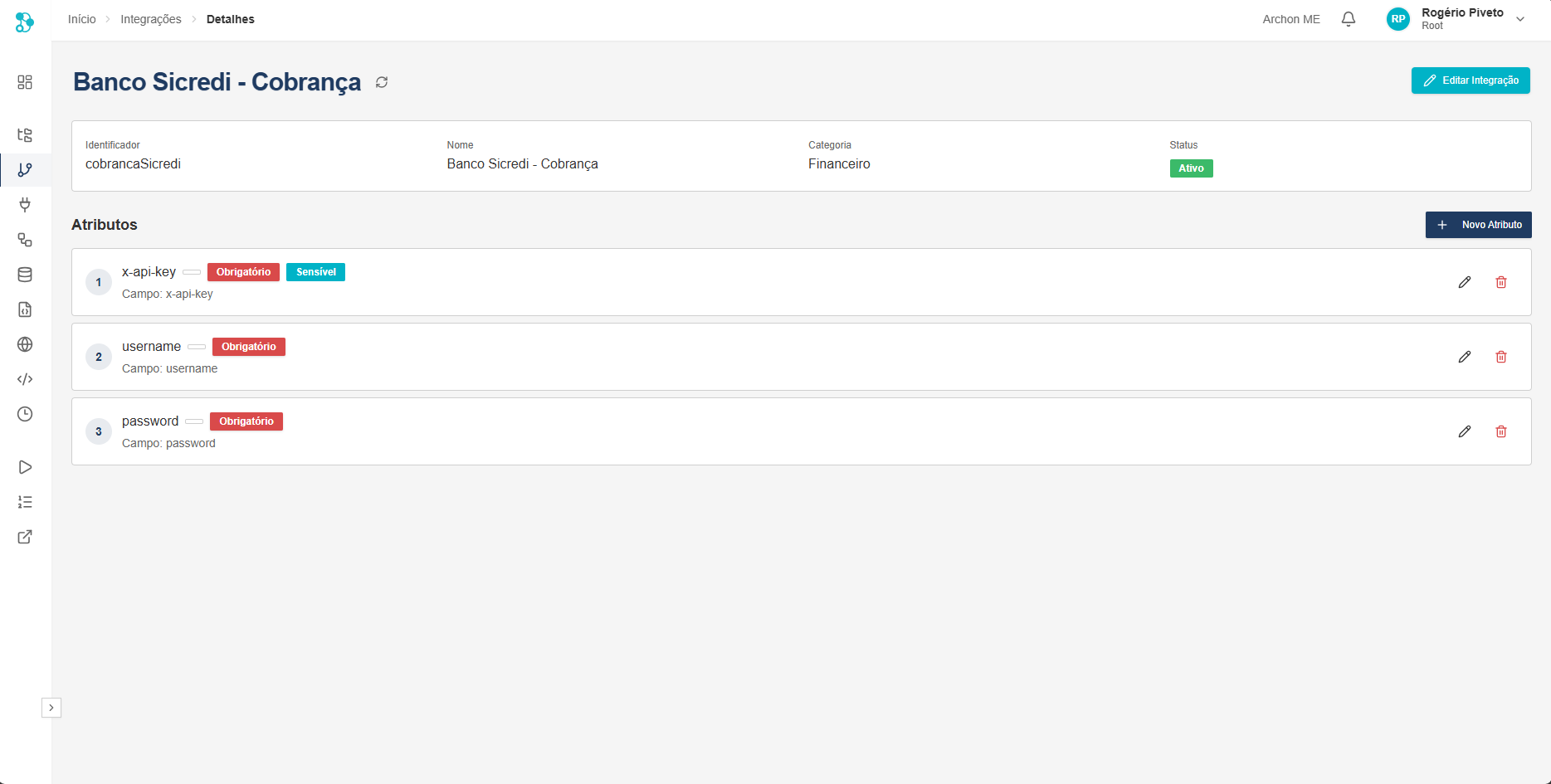Click the globe icon in the sidebar

25,344
